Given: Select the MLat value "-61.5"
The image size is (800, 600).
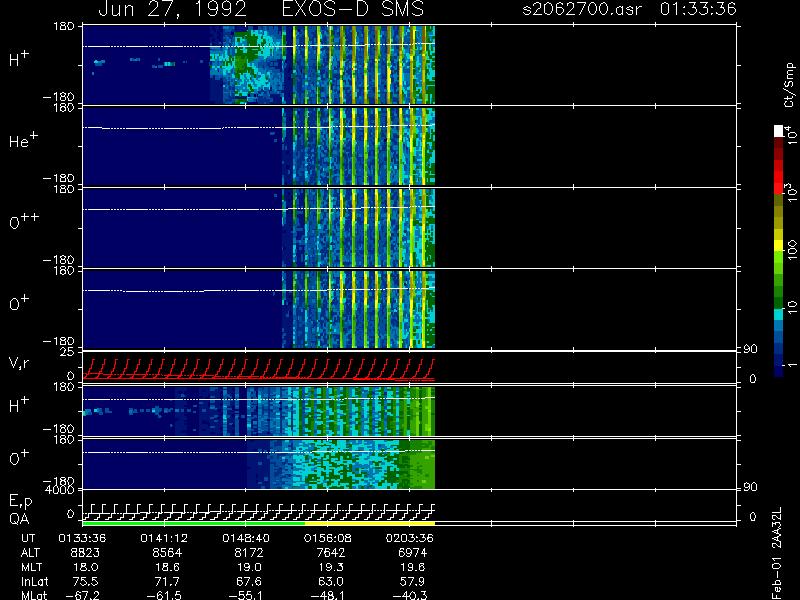Looking at the screenshot, I should tap(164, 595).
